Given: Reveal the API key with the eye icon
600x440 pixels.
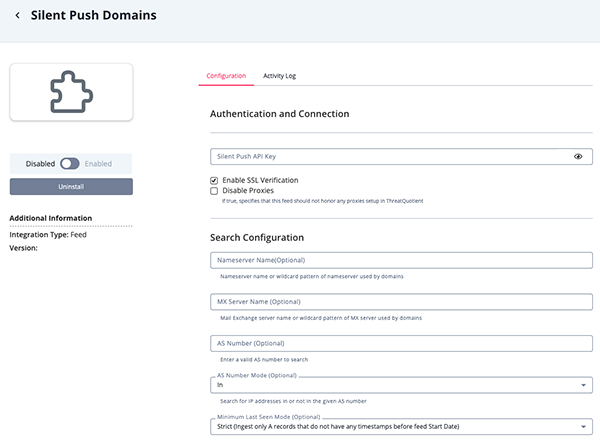Looking at the screenshot, I should [578, 156].
